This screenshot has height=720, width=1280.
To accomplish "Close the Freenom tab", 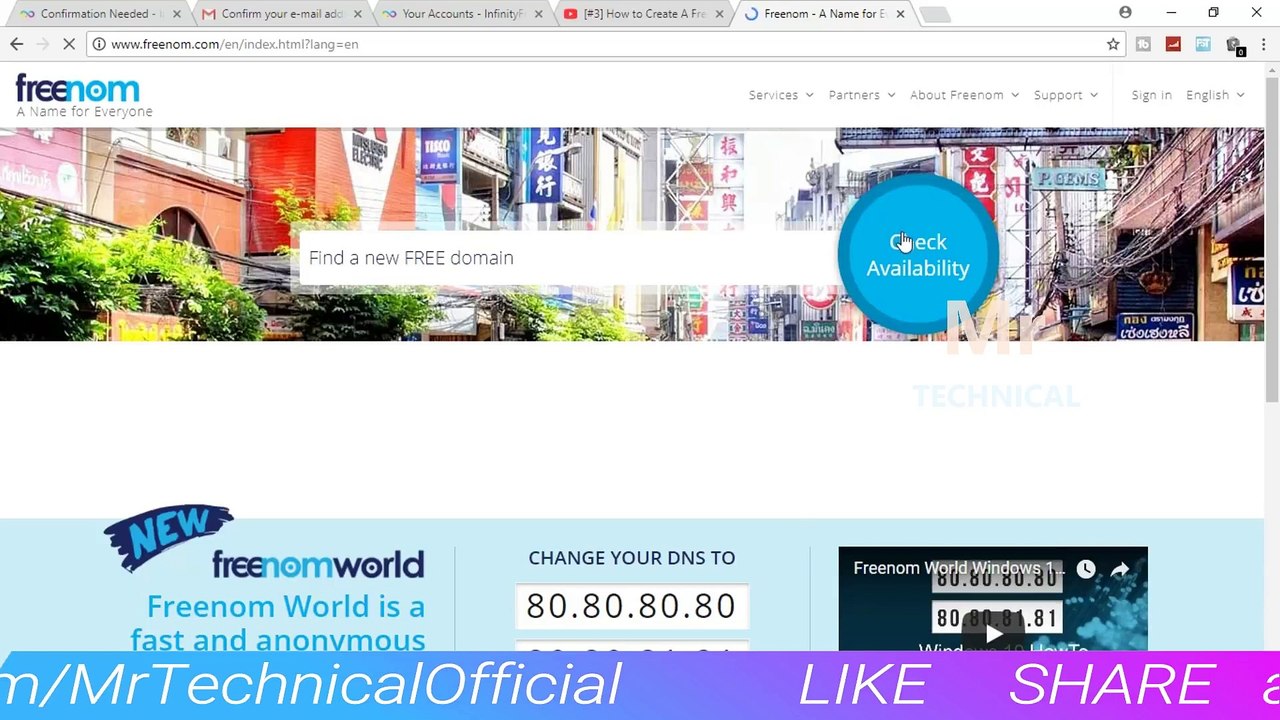I will (x=900, y=14).
